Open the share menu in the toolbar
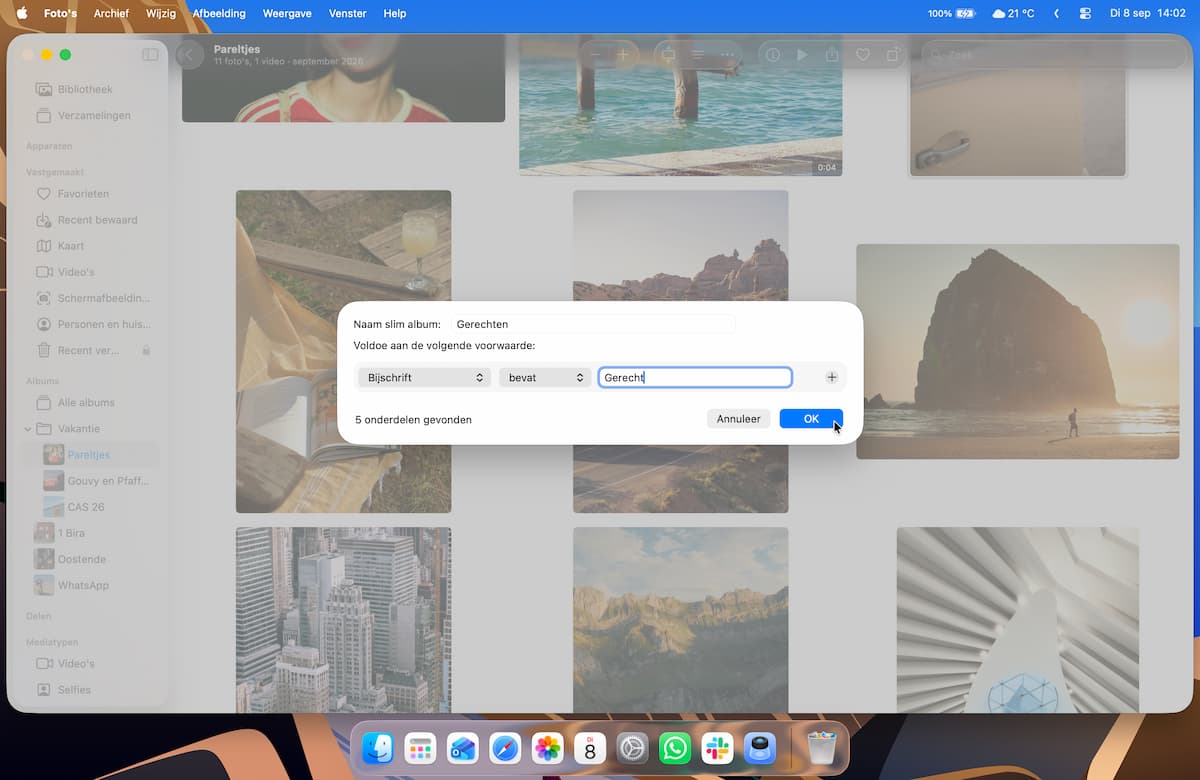This screenshot has height=780, width=1200. coord(832,55)
